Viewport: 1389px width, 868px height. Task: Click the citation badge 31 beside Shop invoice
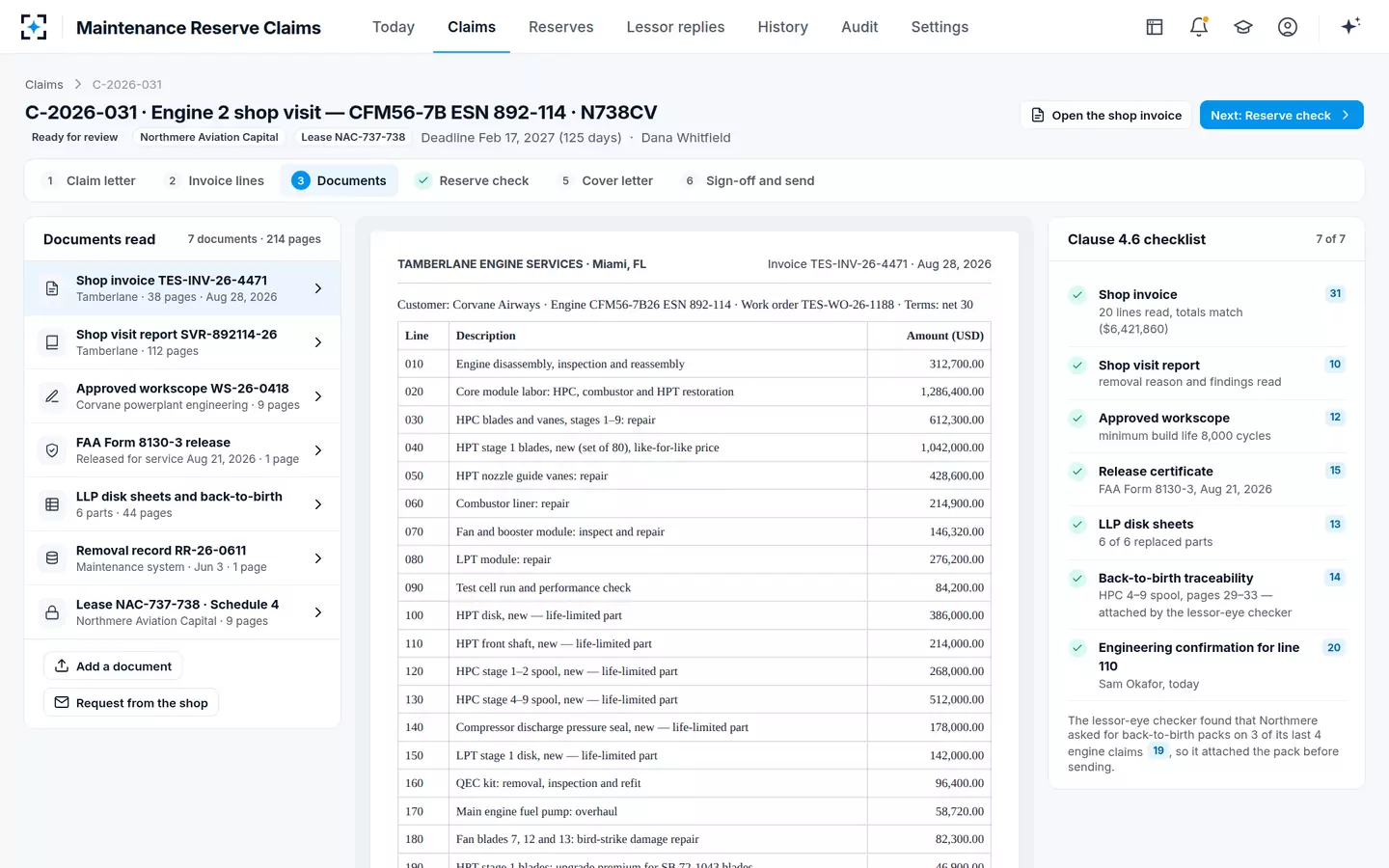tap(1335, 294)
